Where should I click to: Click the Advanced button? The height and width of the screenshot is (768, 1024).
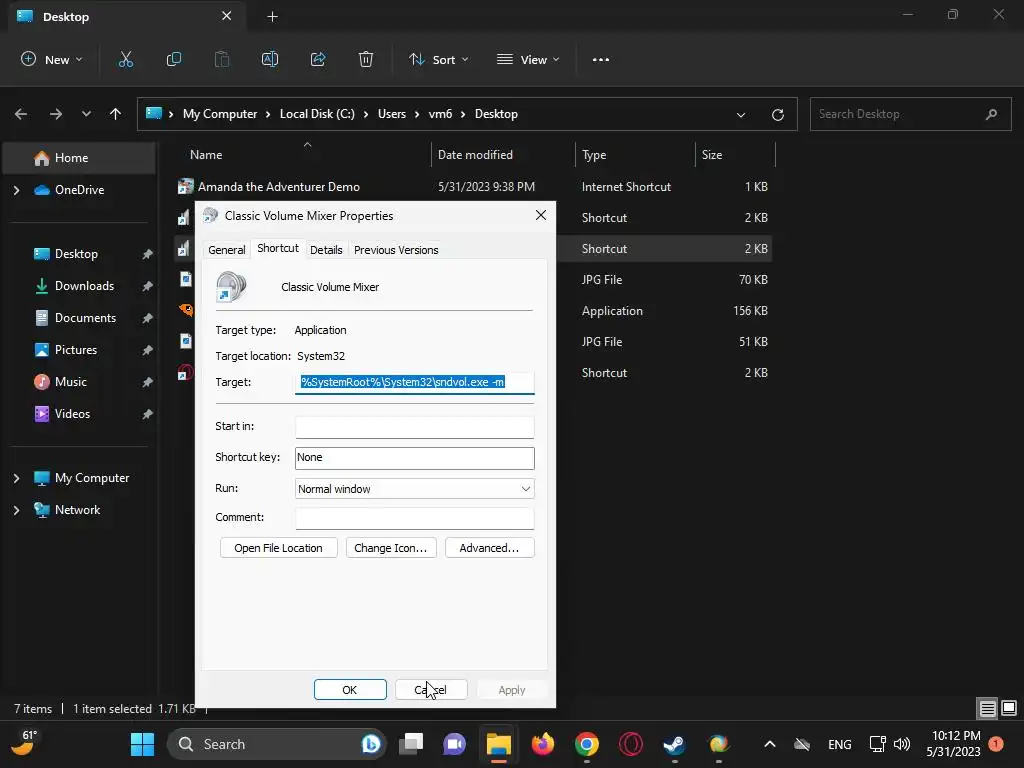(489, 548)
